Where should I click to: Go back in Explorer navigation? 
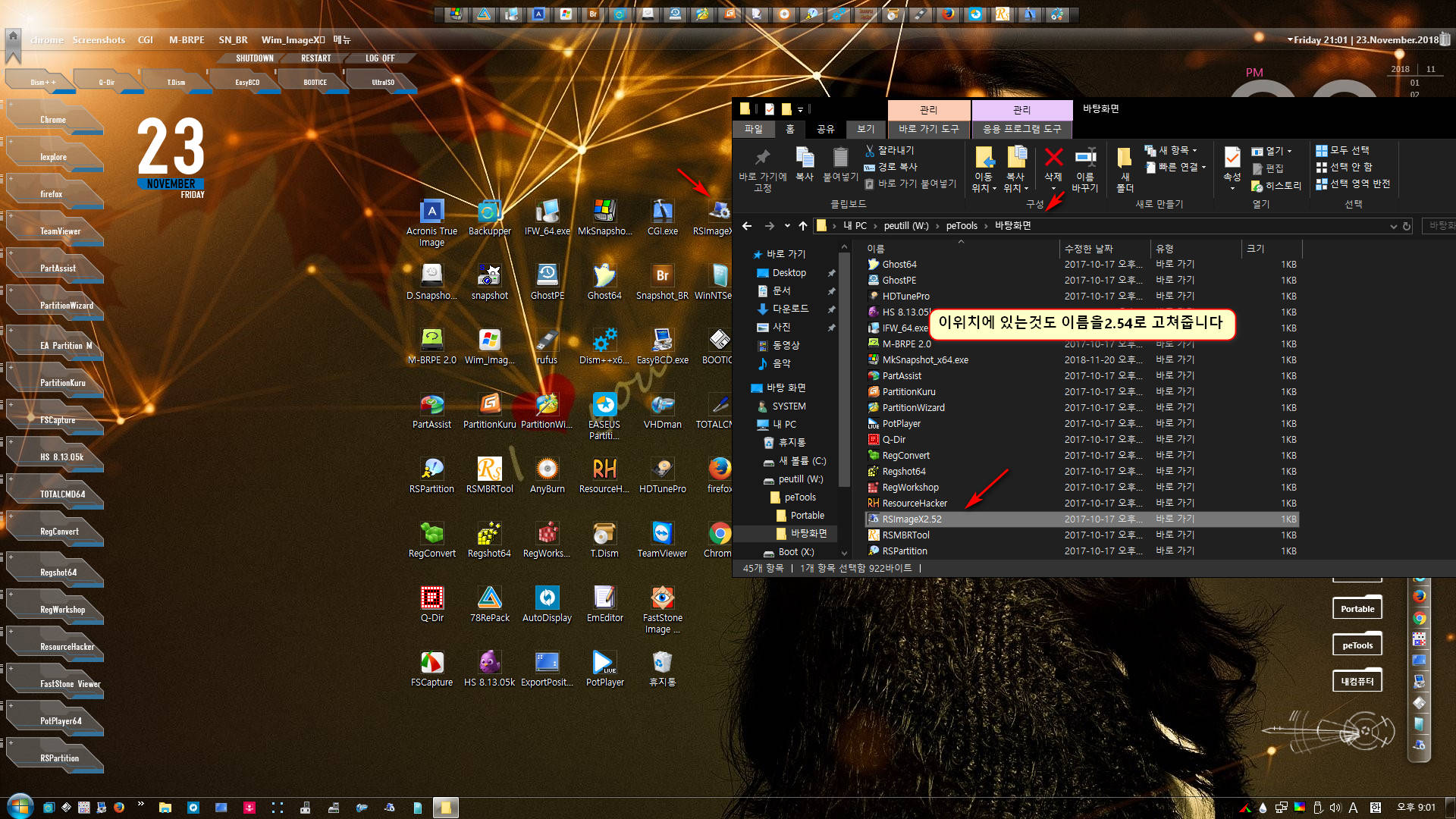747,226
